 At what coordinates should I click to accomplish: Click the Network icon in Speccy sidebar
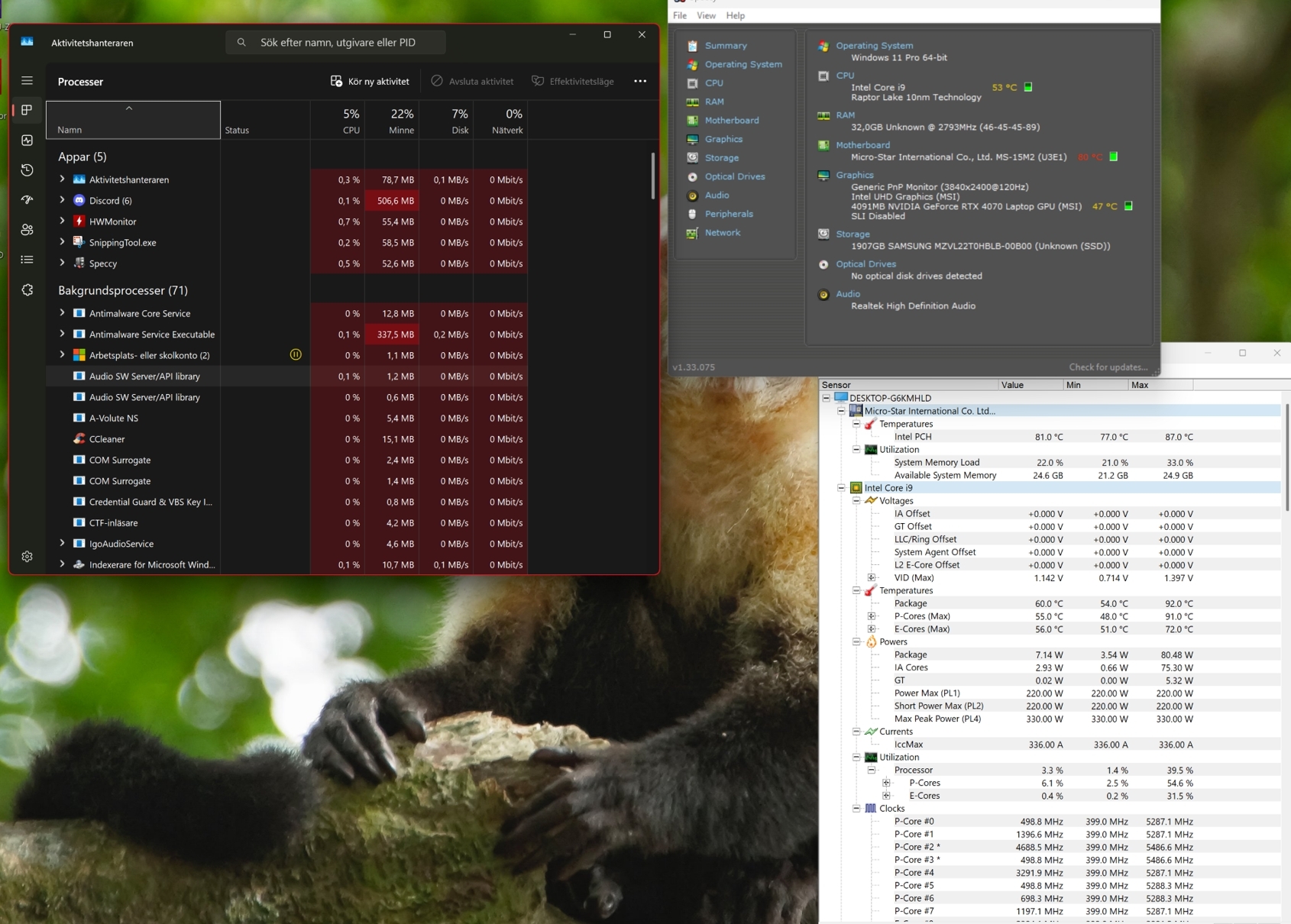click(692, 233)
